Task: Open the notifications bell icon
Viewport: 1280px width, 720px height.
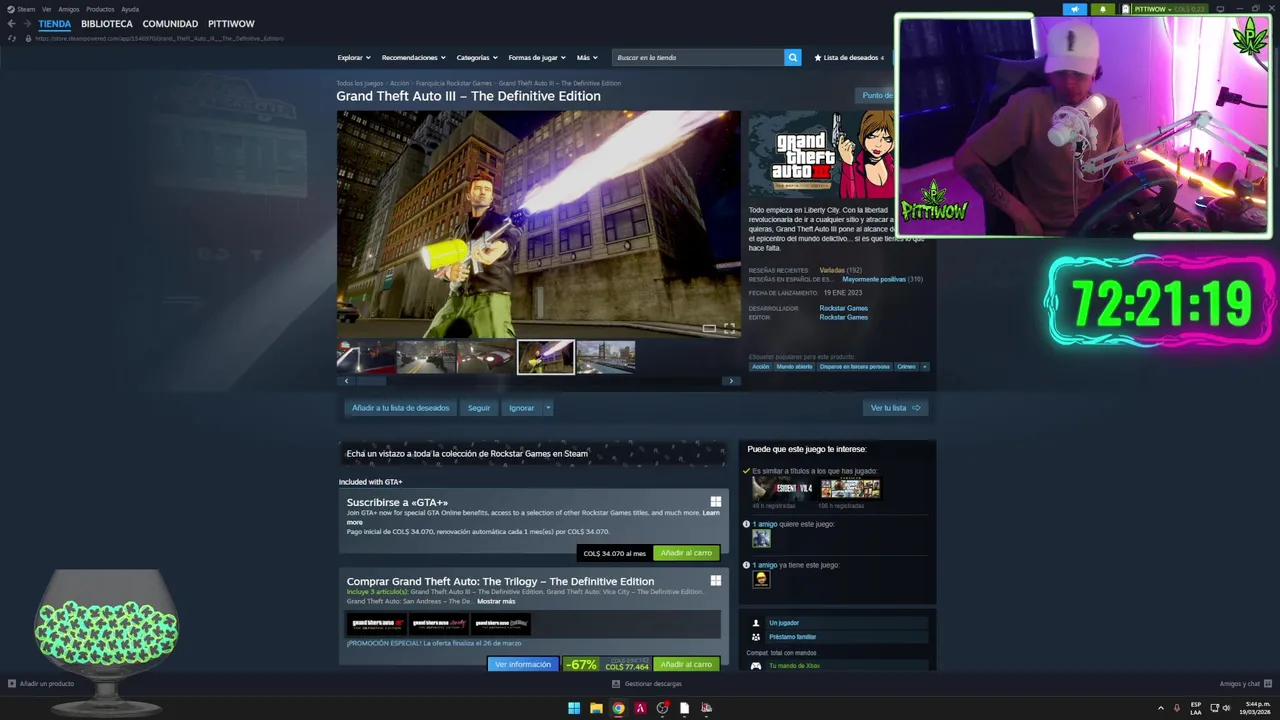Action: tap(1103, 9)
